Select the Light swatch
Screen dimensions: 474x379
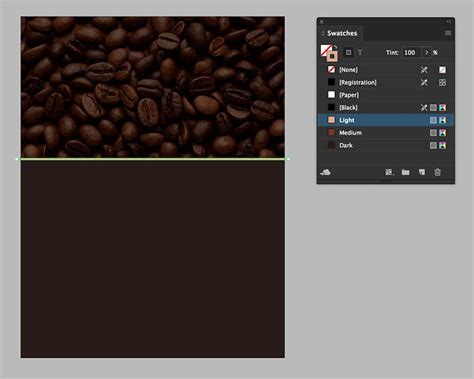pyautogui.click(x=386, y=120)
